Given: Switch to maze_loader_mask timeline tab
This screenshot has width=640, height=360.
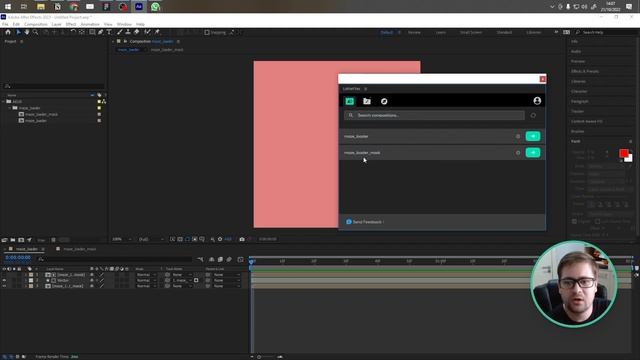Looking at the screenshot, I should pos(80,249).
